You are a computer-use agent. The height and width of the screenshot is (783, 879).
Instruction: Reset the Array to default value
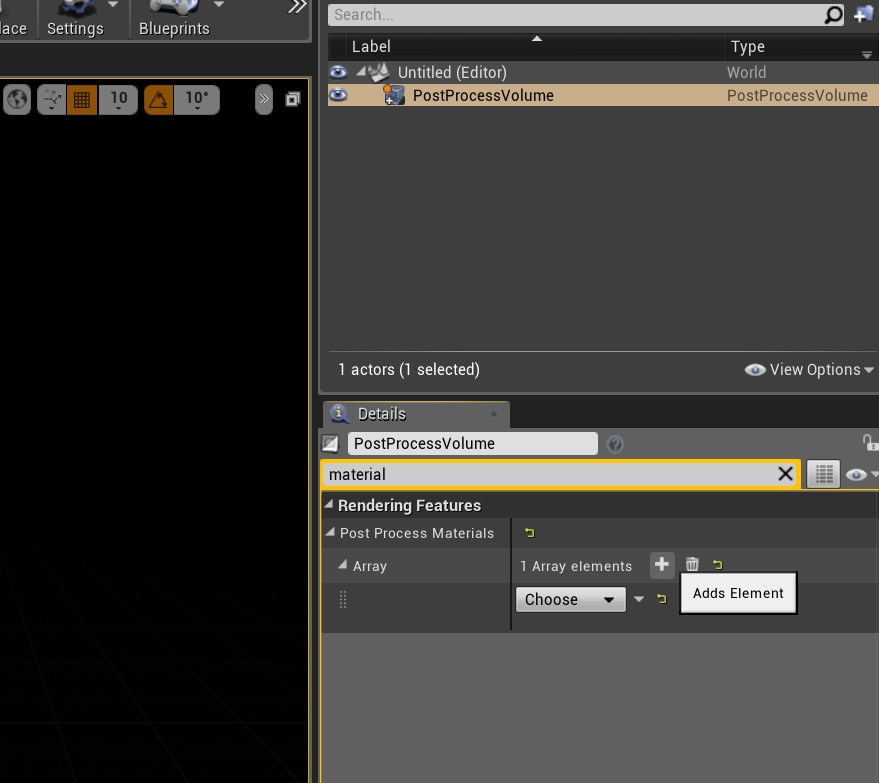(718, 565)
